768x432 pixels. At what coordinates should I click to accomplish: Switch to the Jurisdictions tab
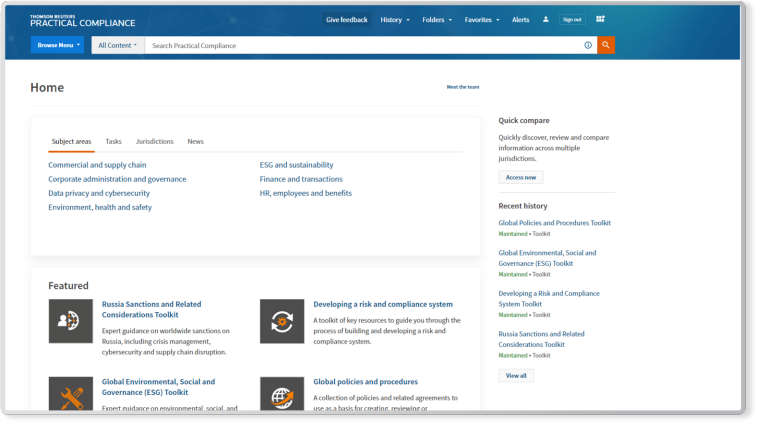coord(154,141)
